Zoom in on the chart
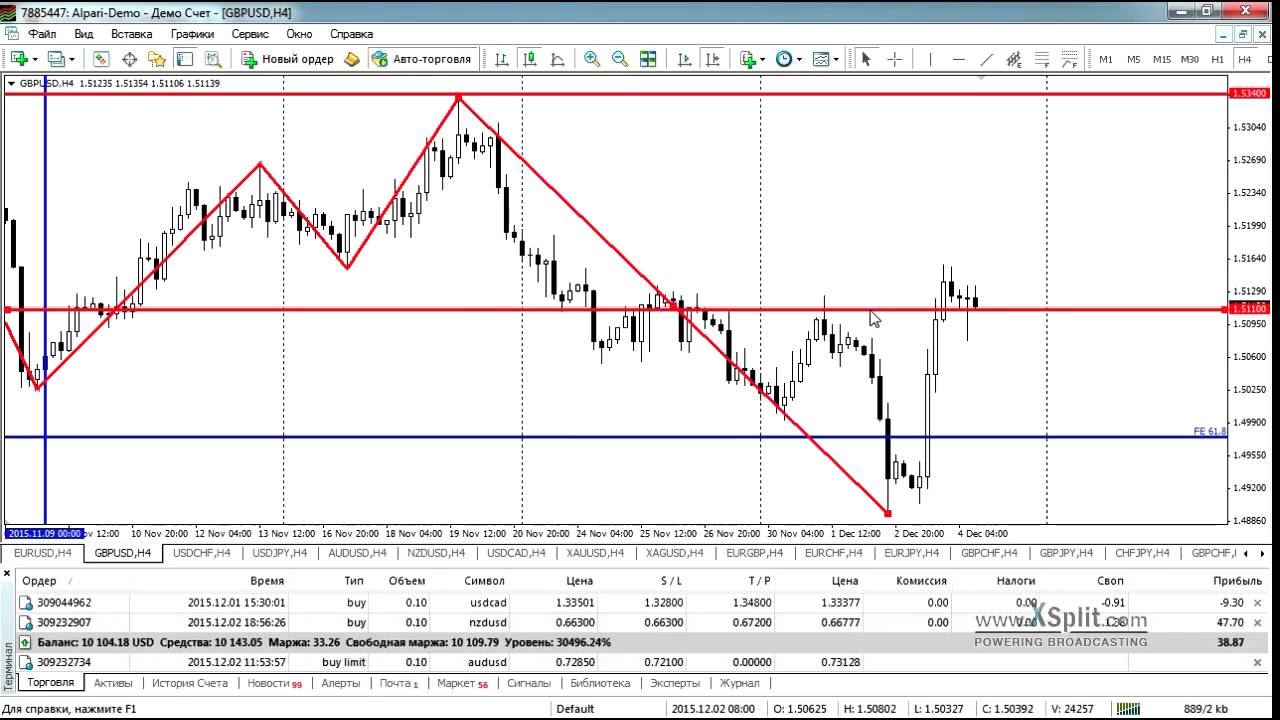Image resolution: width=1280 pixels, height=720 pixels. [x=592, y=59]
